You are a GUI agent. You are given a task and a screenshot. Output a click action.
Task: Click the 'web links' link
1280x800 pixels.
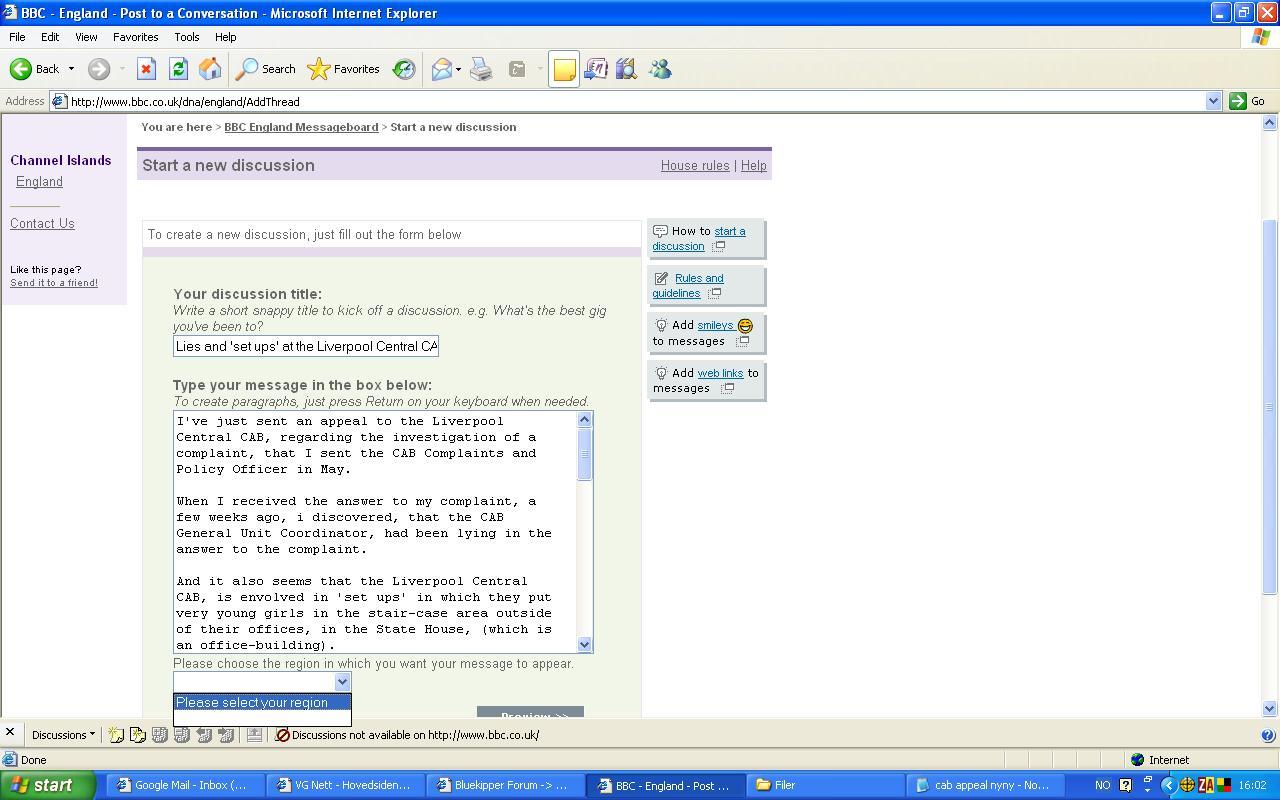(720, 373)
